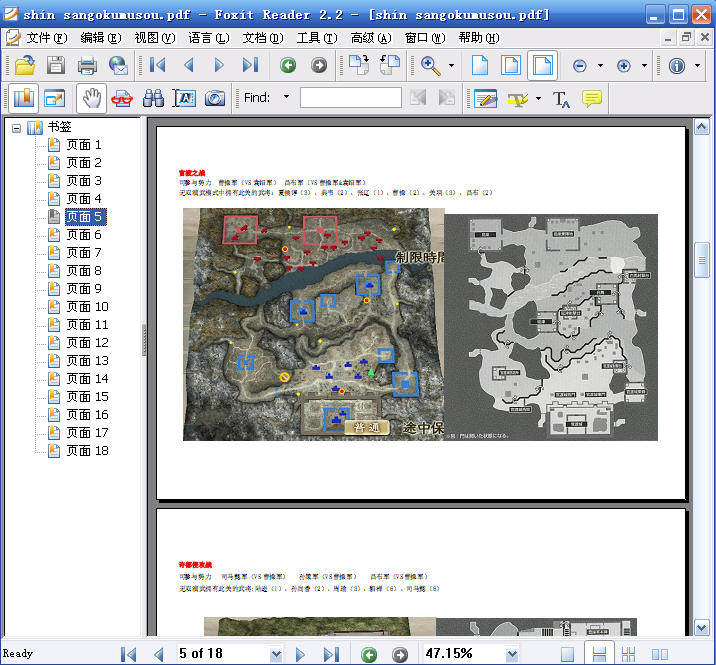
Task: Open the 语言(L) menu
Action: (209, 38)
